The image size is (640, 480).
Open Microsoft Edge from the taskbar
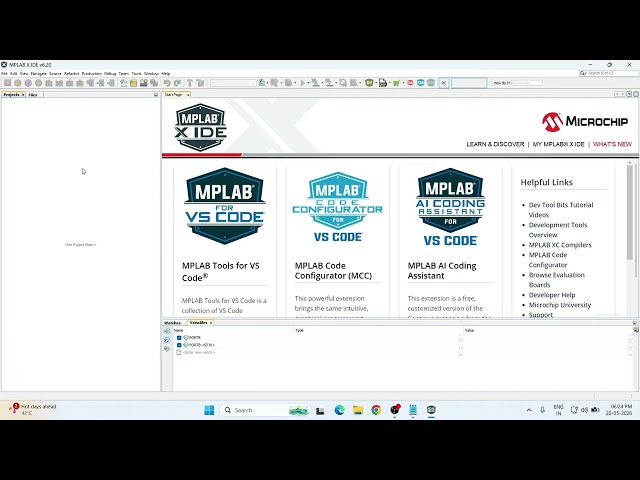339,410
